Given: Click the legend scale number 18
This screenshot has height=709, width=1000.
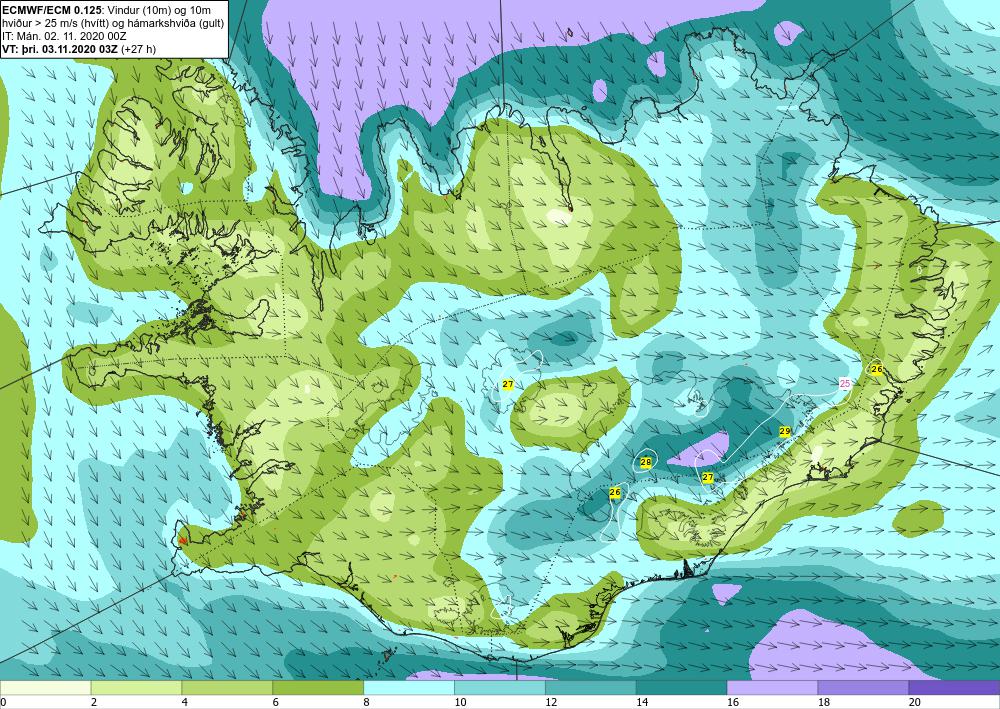Looking at the screenshot, I should (x=823, y=703).
